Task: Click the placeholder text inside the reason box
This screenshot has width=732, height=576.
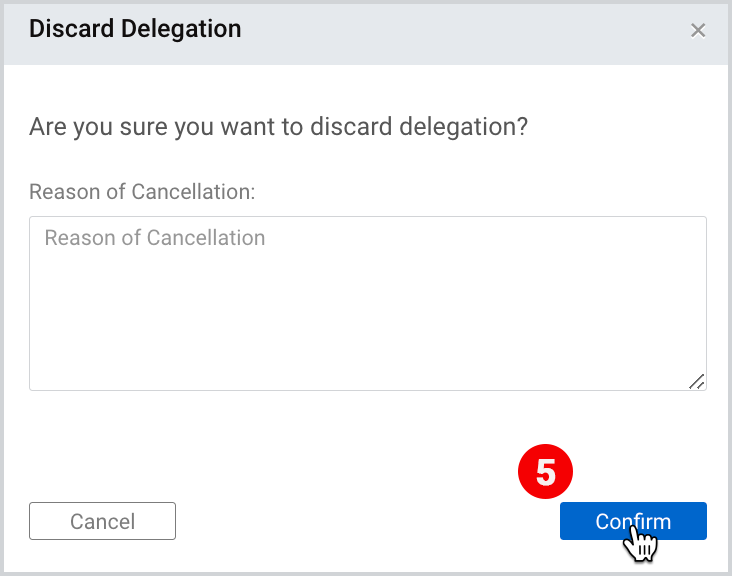Action: pyautogui.click(x=155, y=238)
